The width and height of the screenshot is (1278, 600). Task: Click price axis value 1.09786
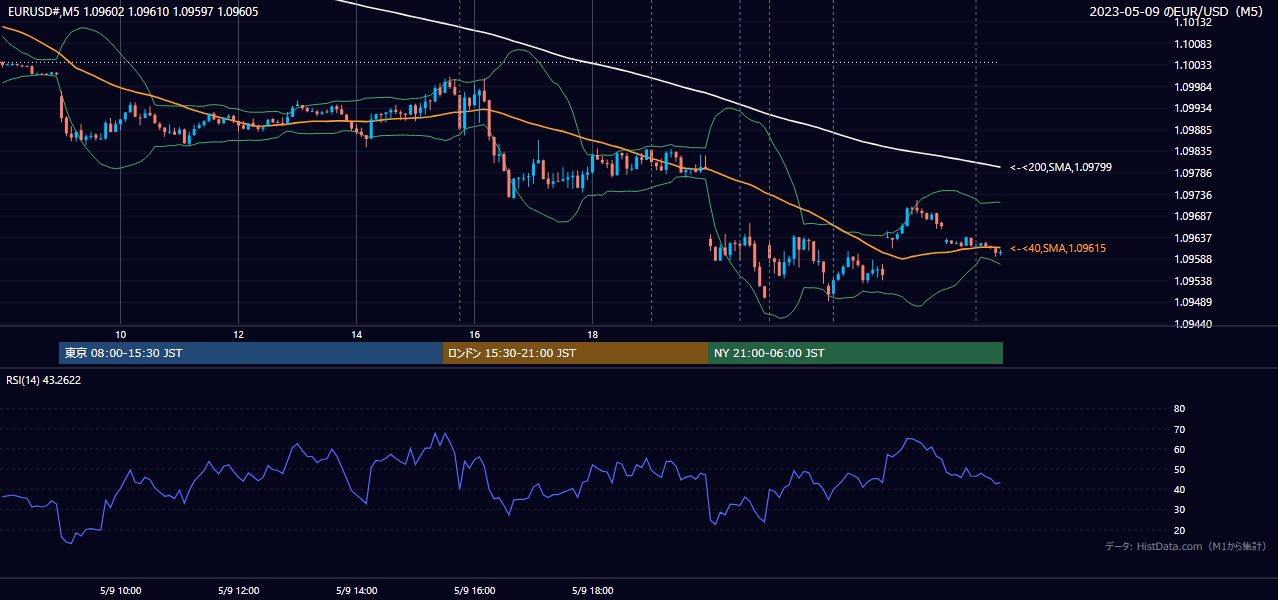coord(1193,173)
